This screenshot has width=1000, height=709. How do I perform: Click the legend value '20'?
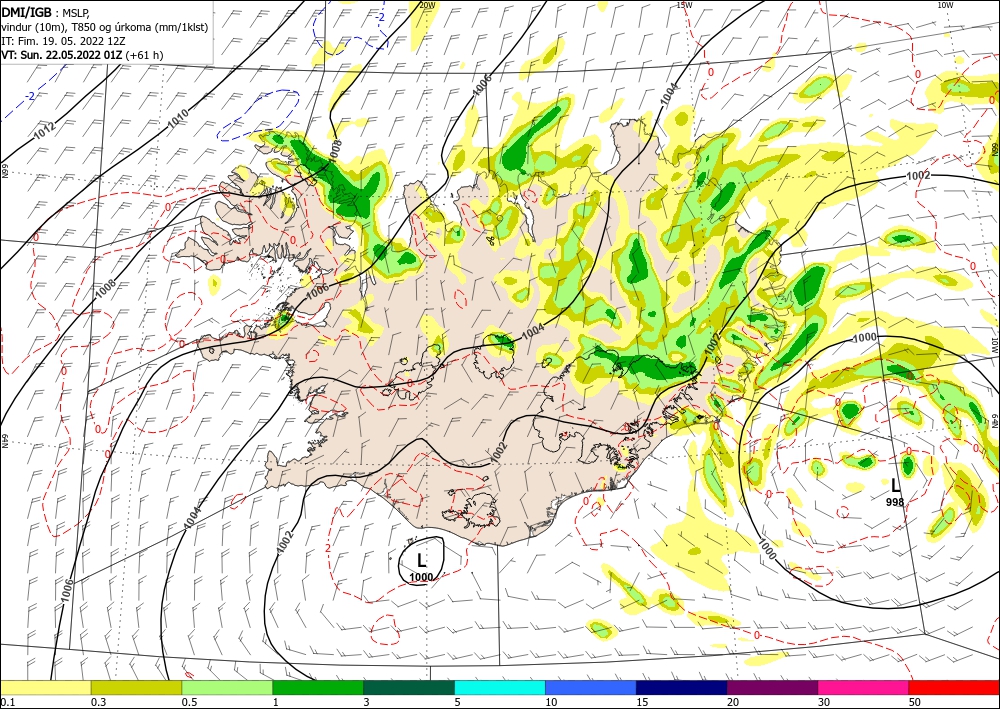[x=733, y=702]
